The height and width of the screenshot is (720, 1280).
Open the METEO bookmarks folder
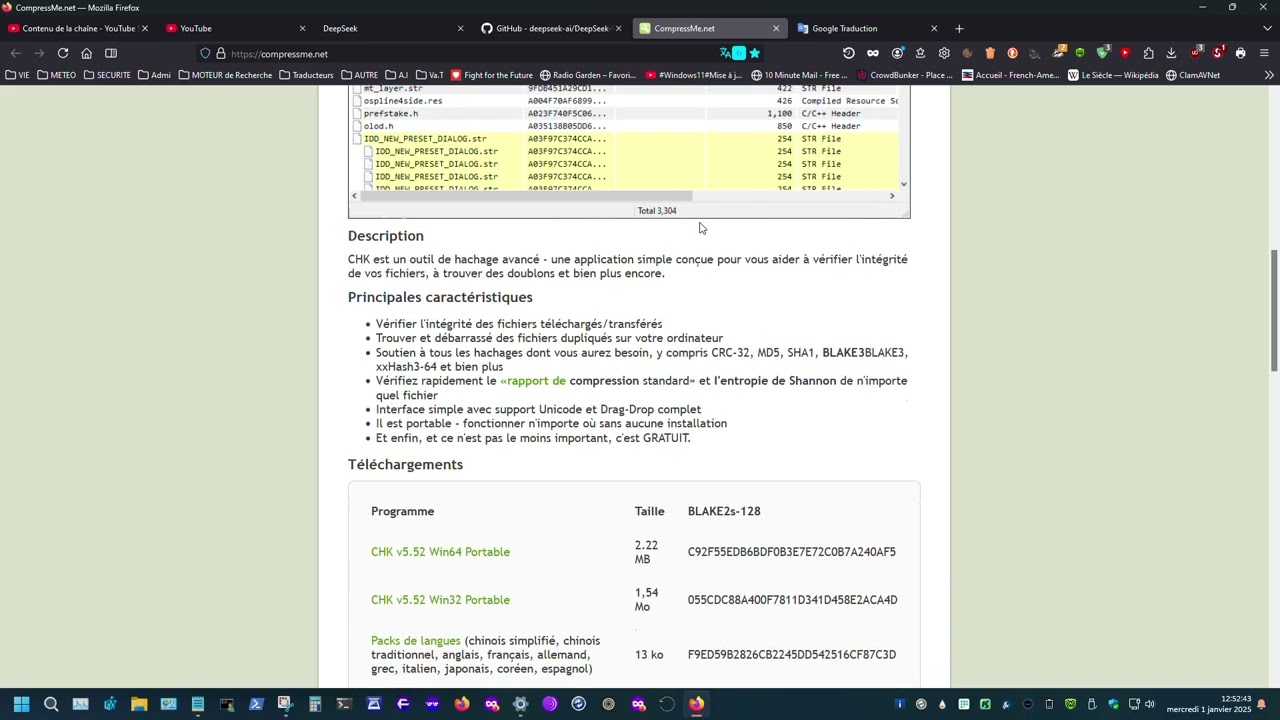(x=56, y=75)
